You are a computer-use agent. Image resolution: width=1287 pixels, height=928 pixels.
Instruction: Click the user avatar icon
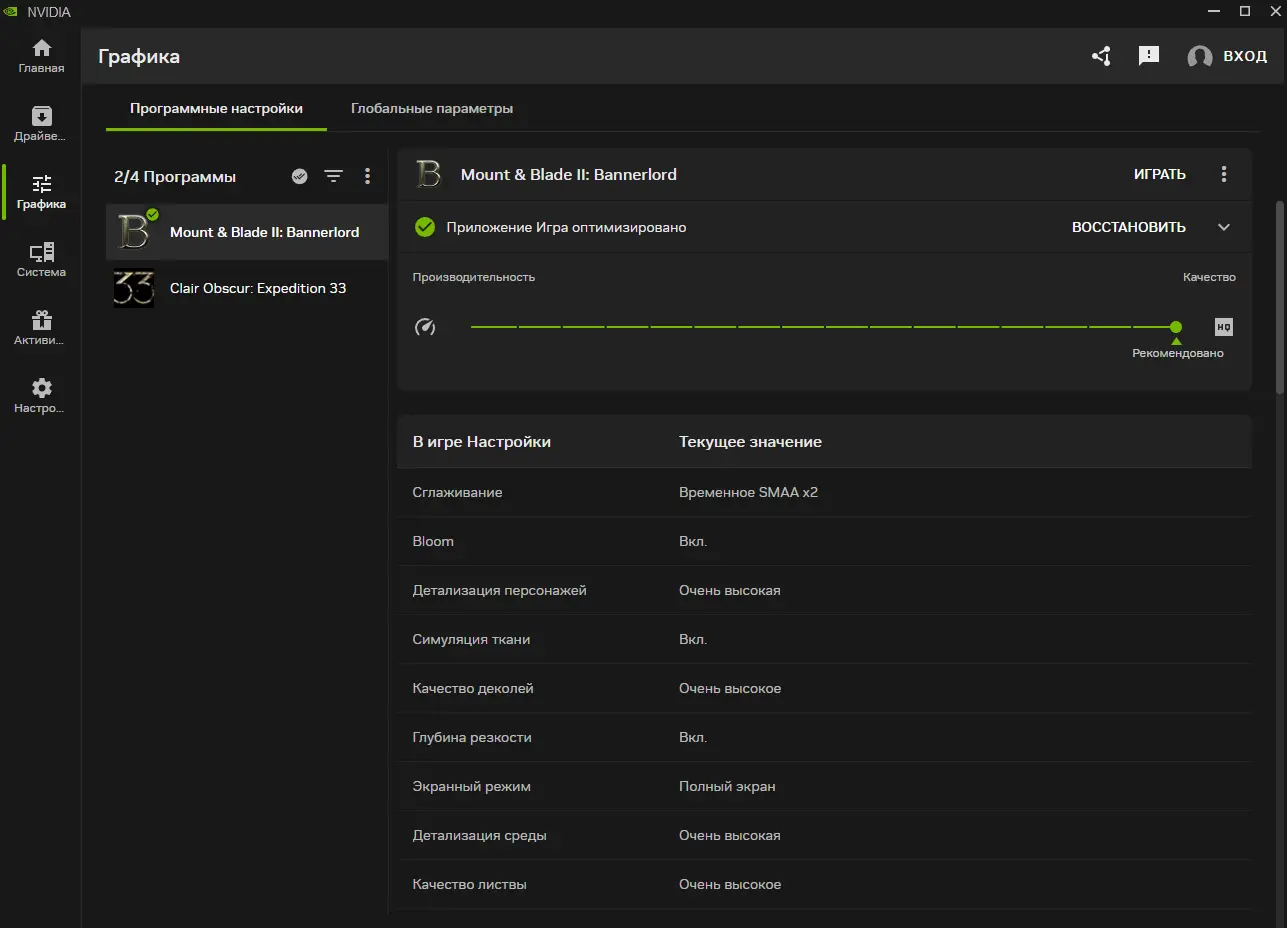[1200, 57]
